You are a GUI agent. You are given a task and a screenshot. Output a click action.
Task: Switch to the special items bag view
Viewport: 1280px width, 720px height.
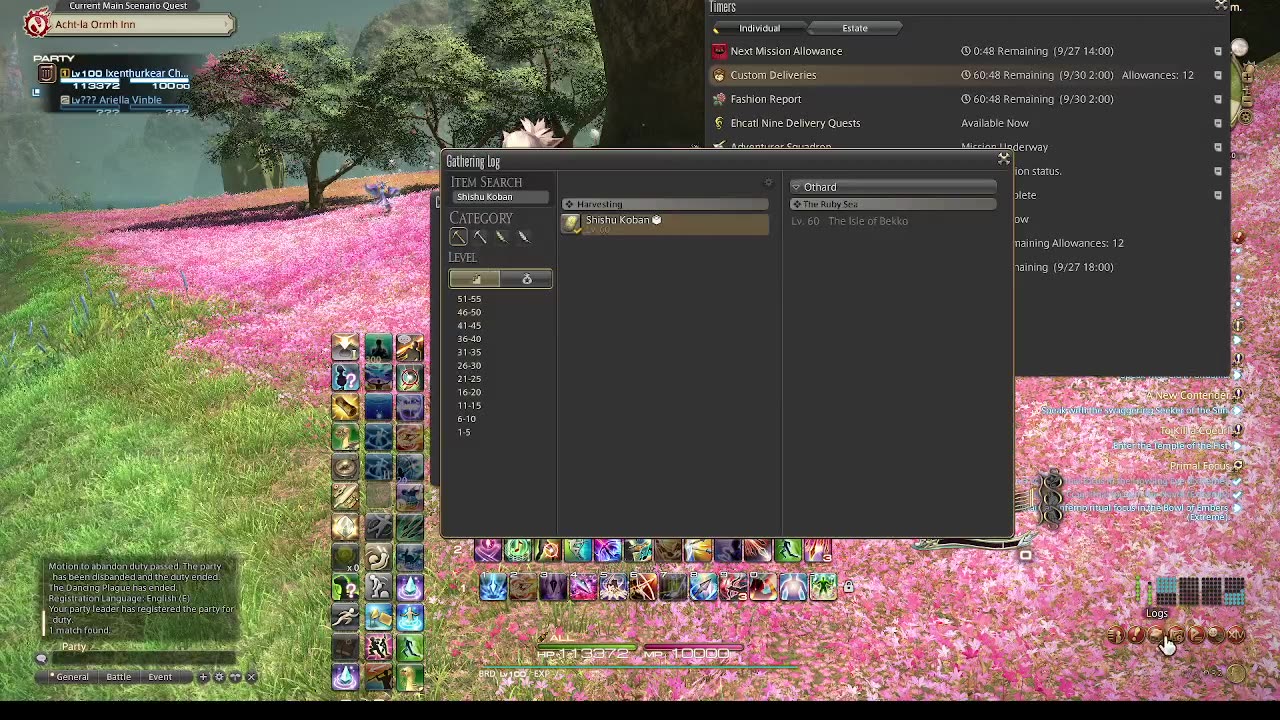coord(526,279)
